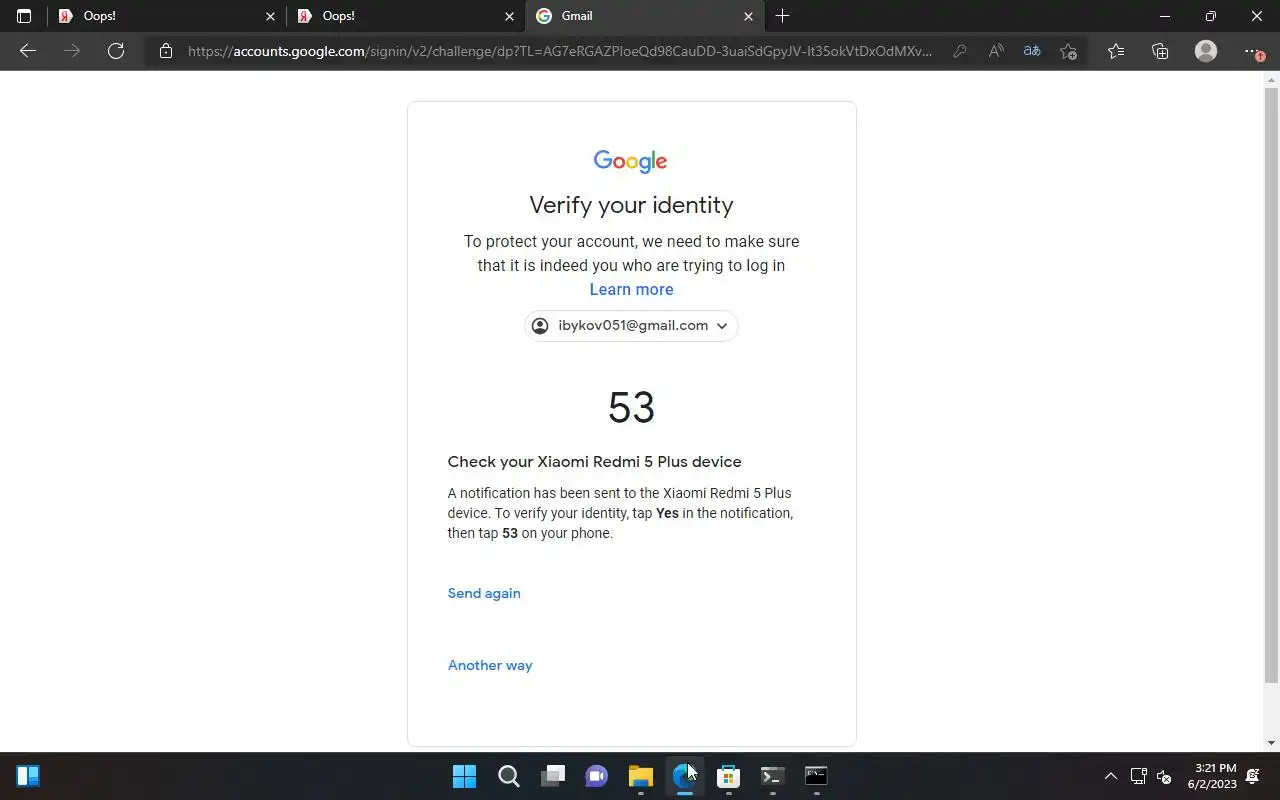1280x800 pixels.
Task: Reload the page with the refresh icon
Action: pyautogui.click(x=116, y=51)
